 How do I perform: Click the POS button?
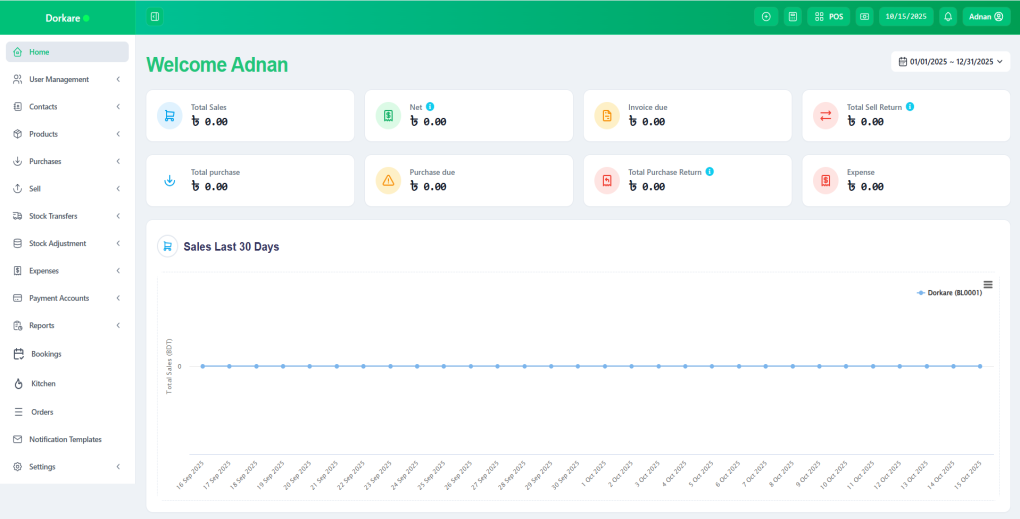[829, 17]
